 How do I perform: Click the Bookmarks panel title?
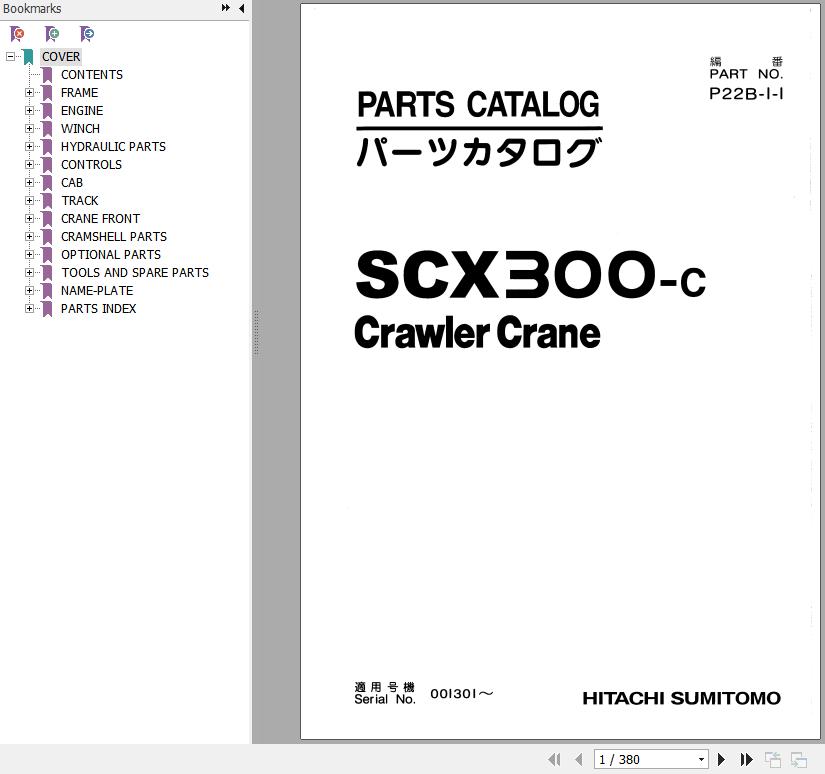pos(32,8)
